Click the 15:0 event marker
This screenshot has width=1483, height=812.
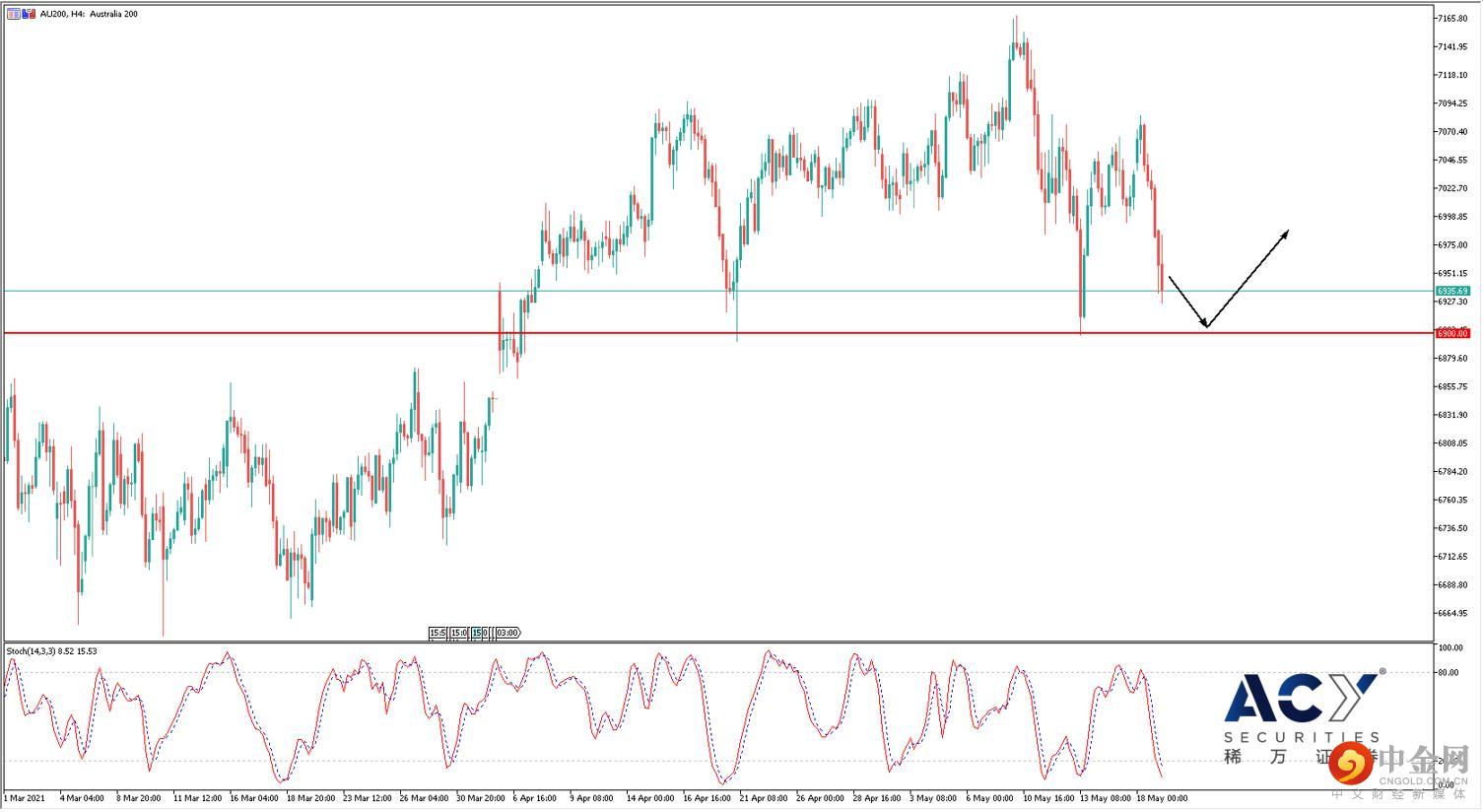(458, 633)
